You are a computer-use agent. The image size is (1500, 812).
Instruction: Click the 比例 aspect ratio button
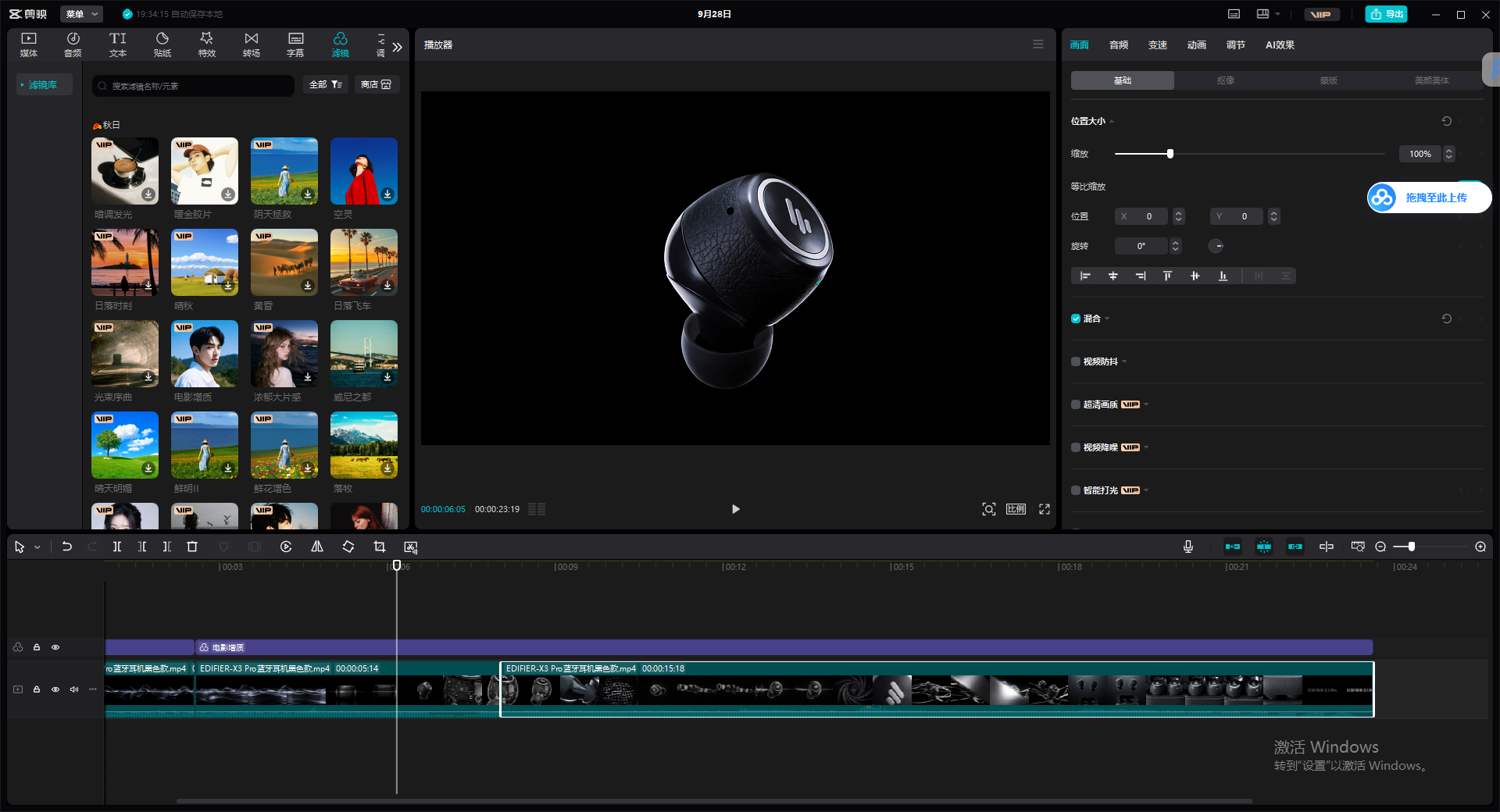click(x=1016, y=509)
